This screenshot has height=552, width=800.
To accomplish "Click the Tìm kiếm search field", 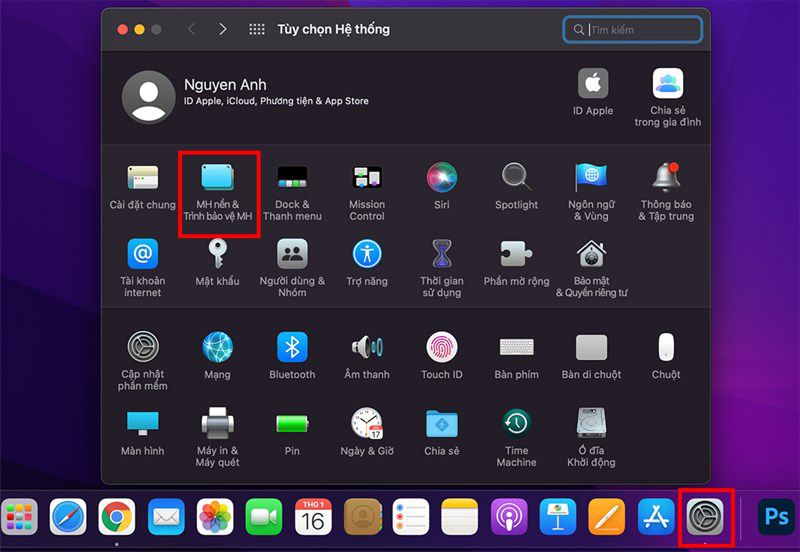I will tap(633, 30).
